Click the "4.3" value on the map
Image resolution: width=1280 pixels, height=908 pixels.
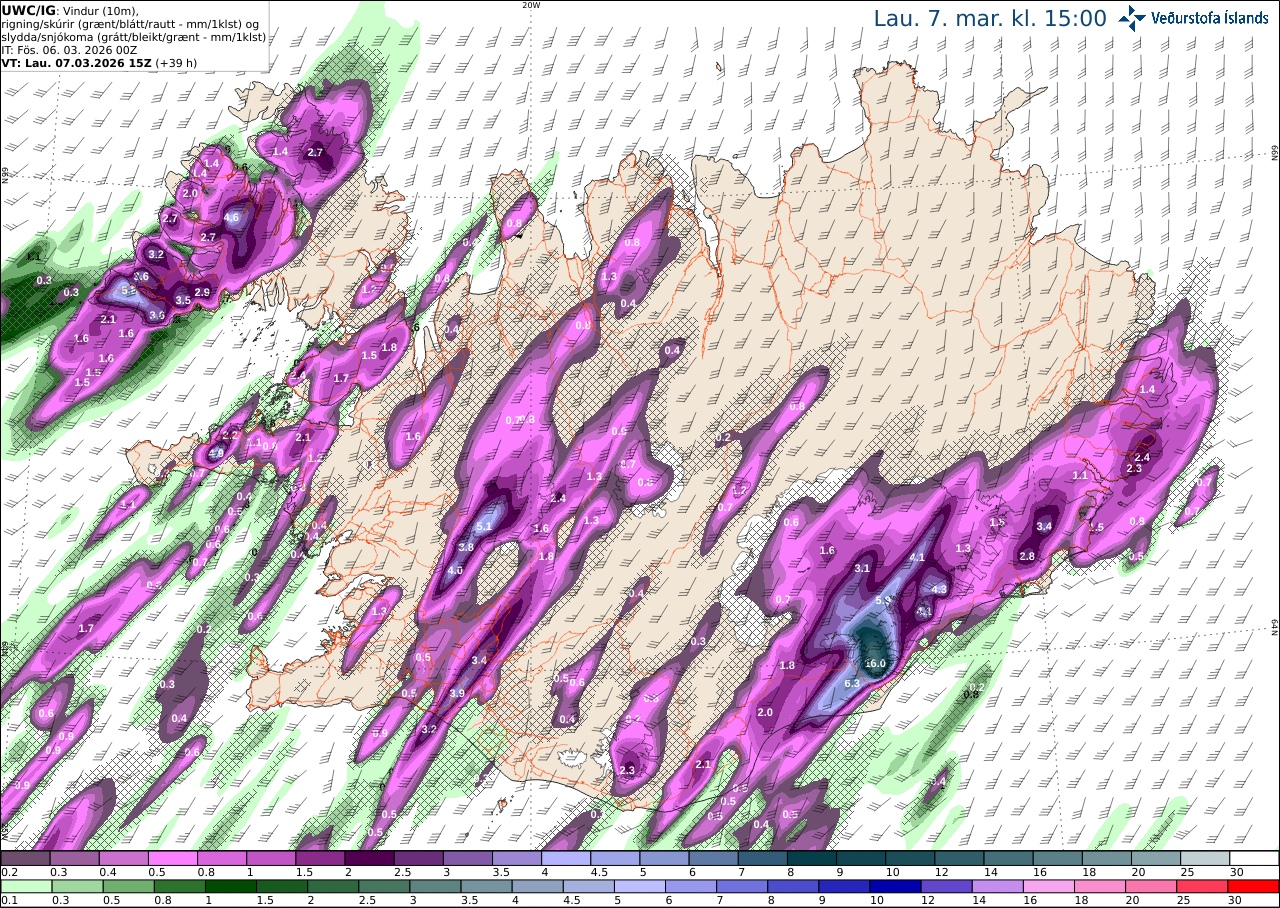click(x=939, y=589)
